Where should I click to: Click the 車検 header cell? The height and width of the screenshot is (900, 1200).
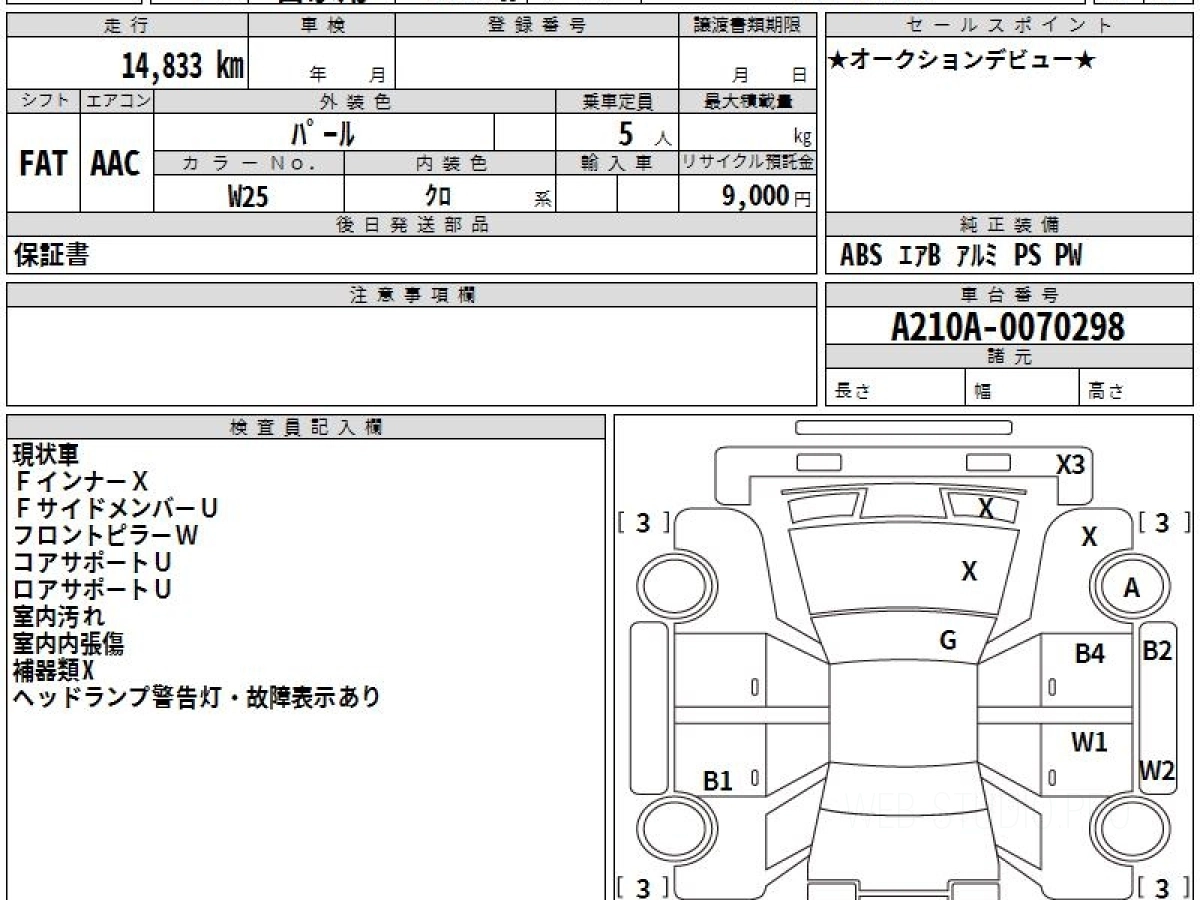pyautogui.click(x=321, y=26)
